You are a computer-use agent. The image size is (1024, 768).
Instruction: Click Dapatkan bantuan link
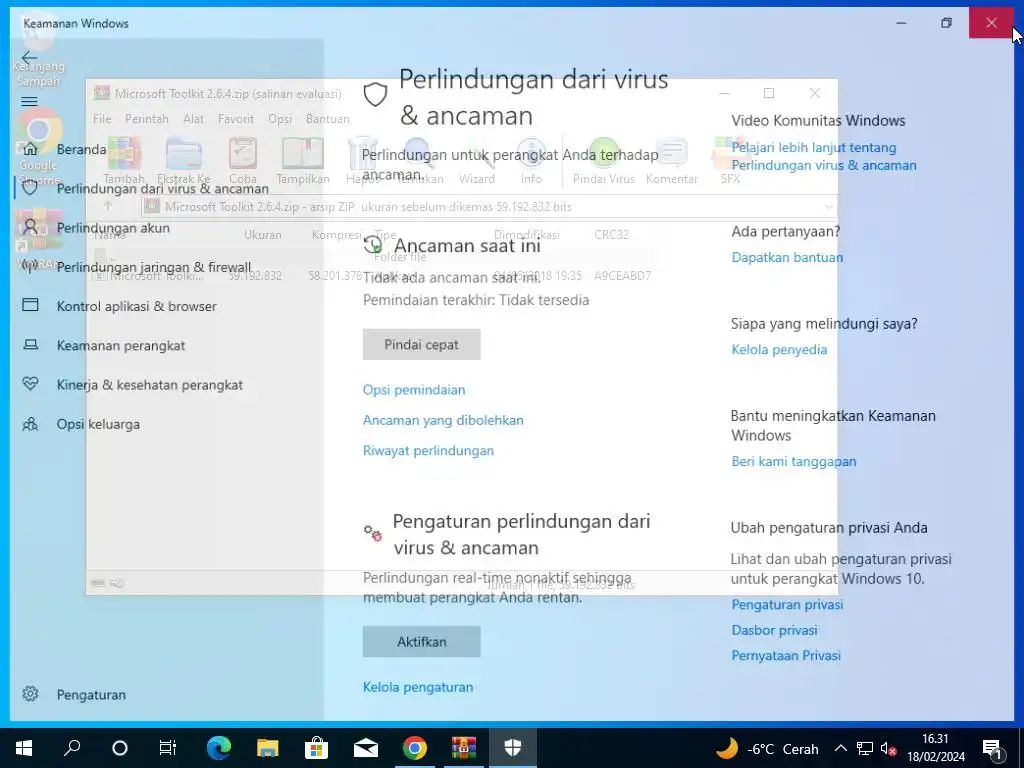coord(787,257)
